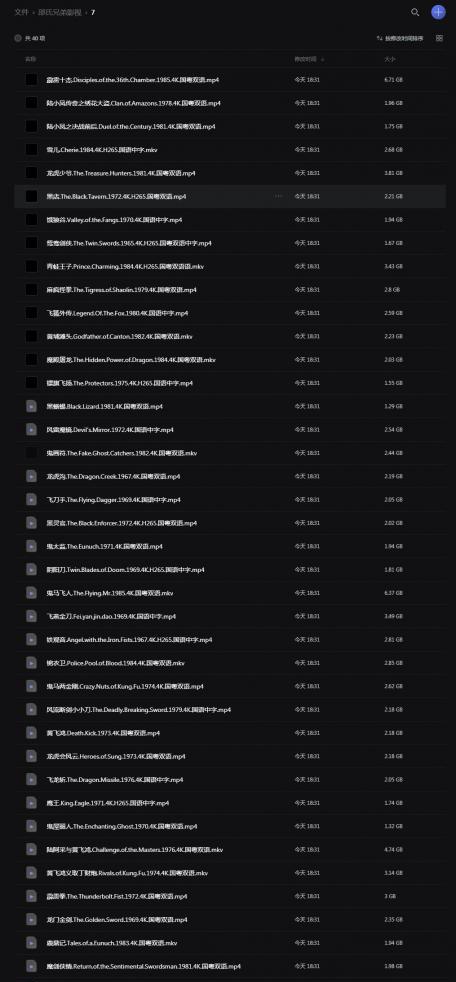Screen dimensions: 456x982
Task: Click the video file icon for Black.Lizard.1981
Action: pyautogui.click(x=31, y=406)
